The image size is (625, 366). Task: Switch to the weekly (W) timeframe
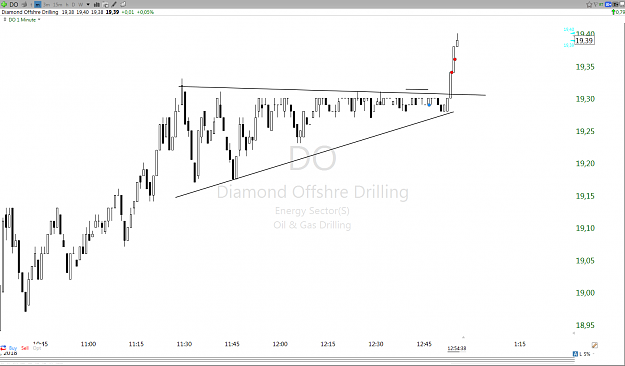pos(81,4)
